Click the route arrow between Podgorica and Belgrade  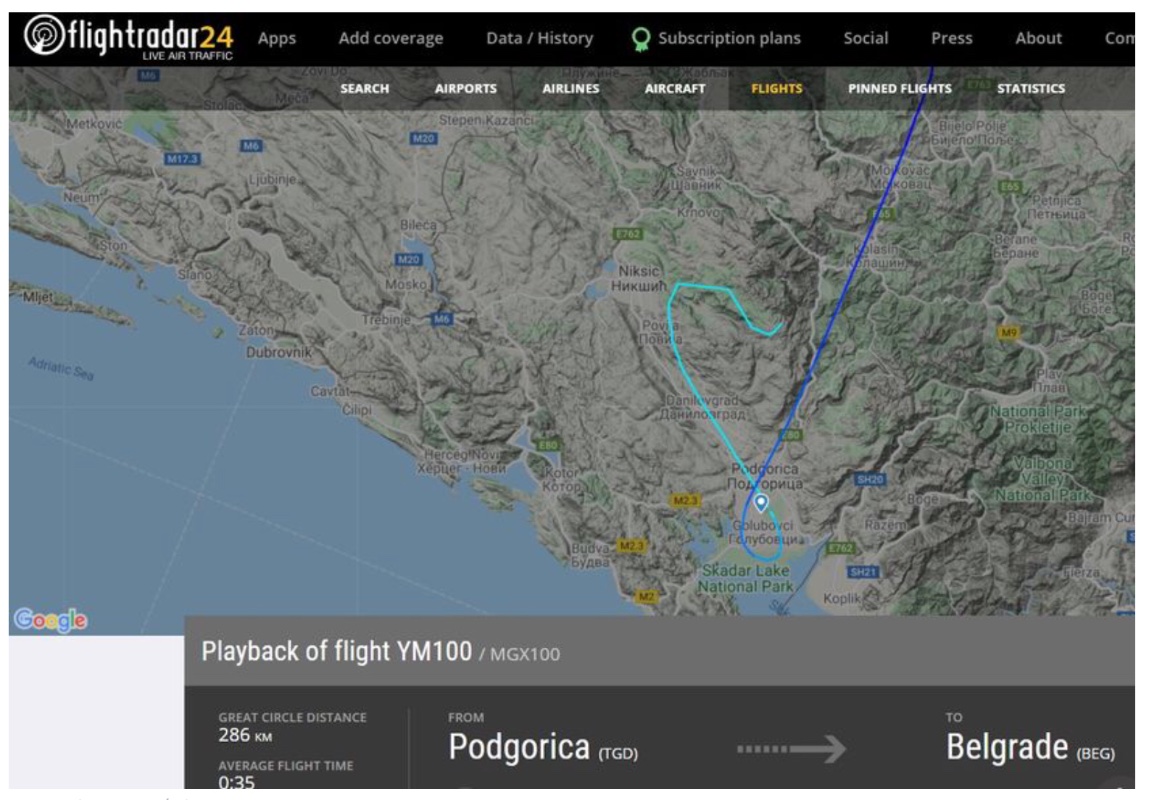[x=791, y=748]
